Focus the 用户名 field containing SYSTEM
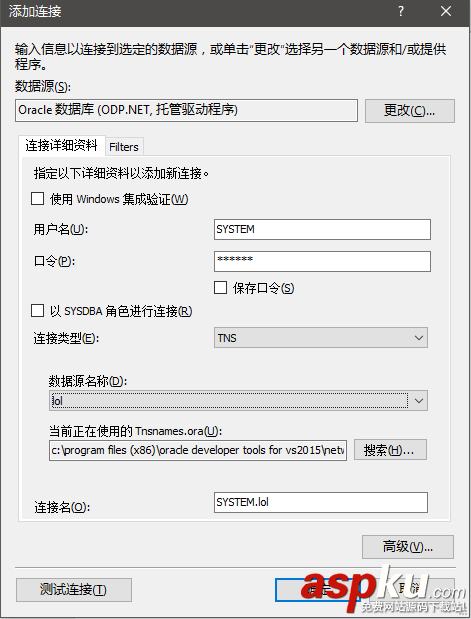This screenshot has height=619, width=471. [x=322, y=229]
